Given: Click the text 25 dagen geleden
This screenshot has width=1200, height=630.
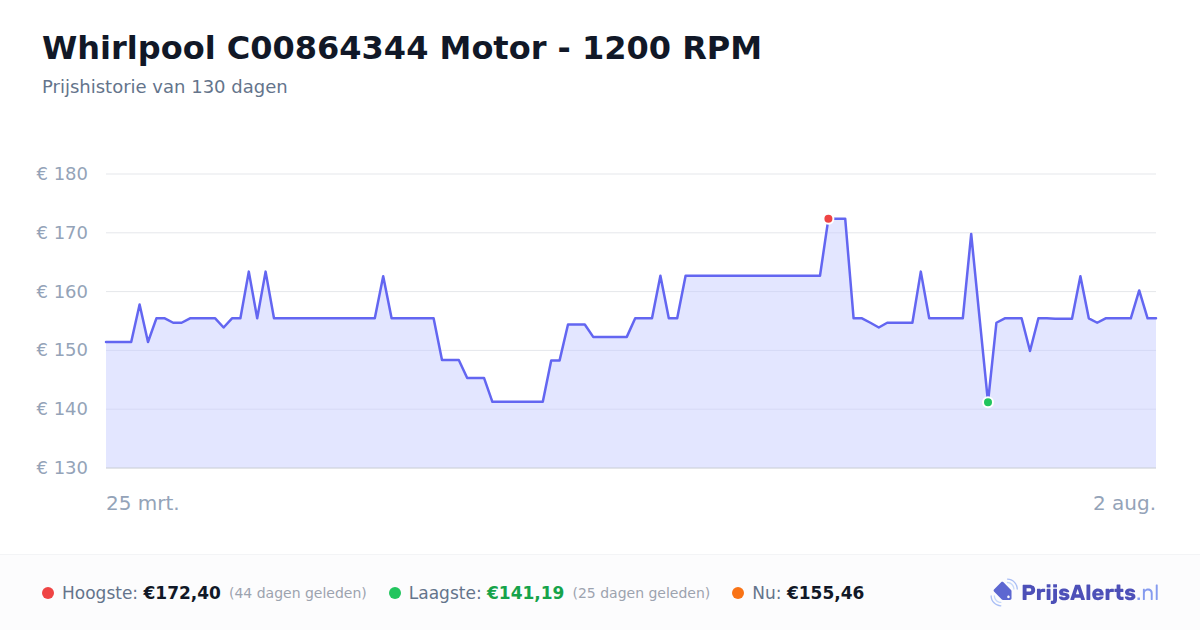Looking at the screenshot, I should 641,593.
